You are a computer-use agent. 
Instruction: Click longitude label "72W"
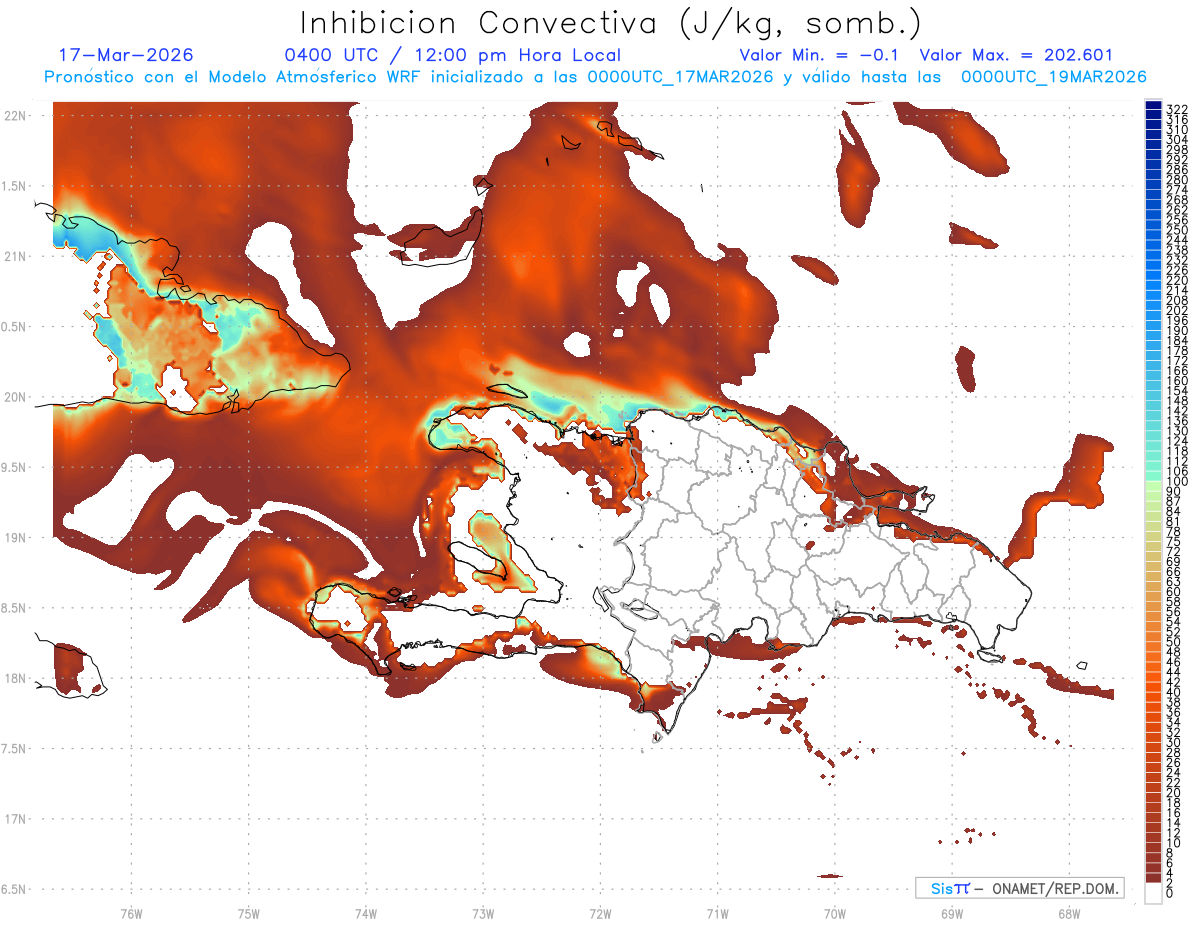pyautogui.click(x=600, y=913)
